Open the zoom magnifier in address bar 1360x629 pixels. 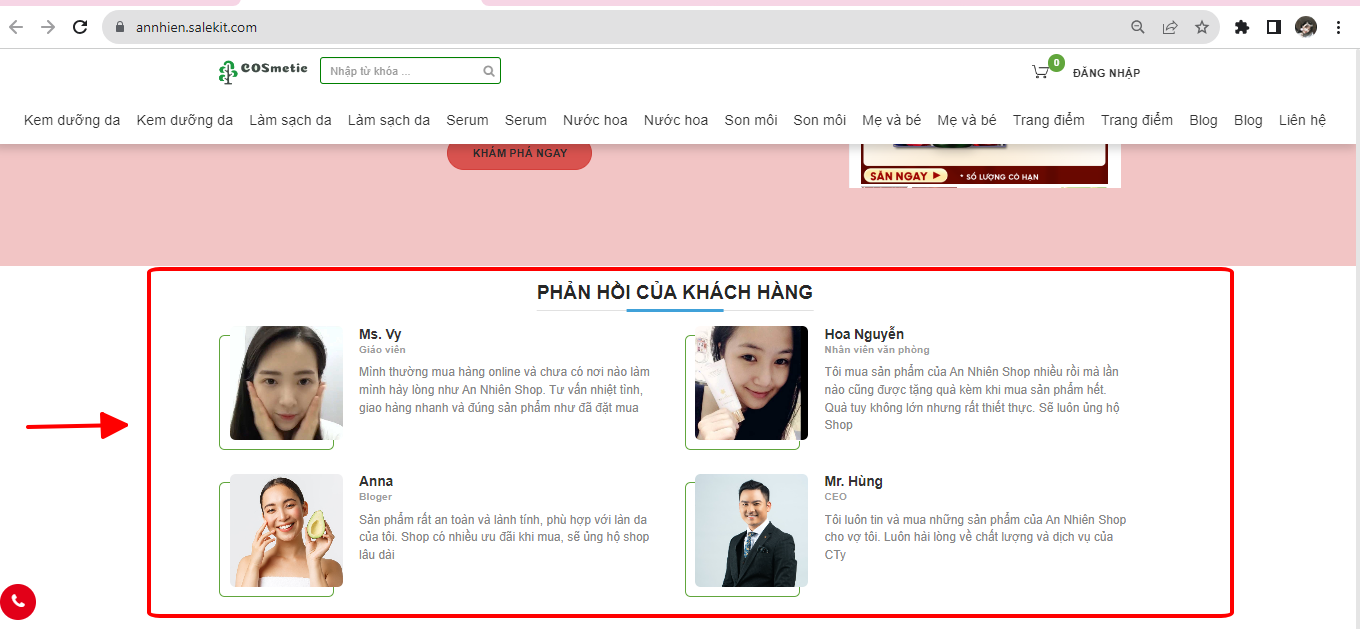(x=1138, y=27)
